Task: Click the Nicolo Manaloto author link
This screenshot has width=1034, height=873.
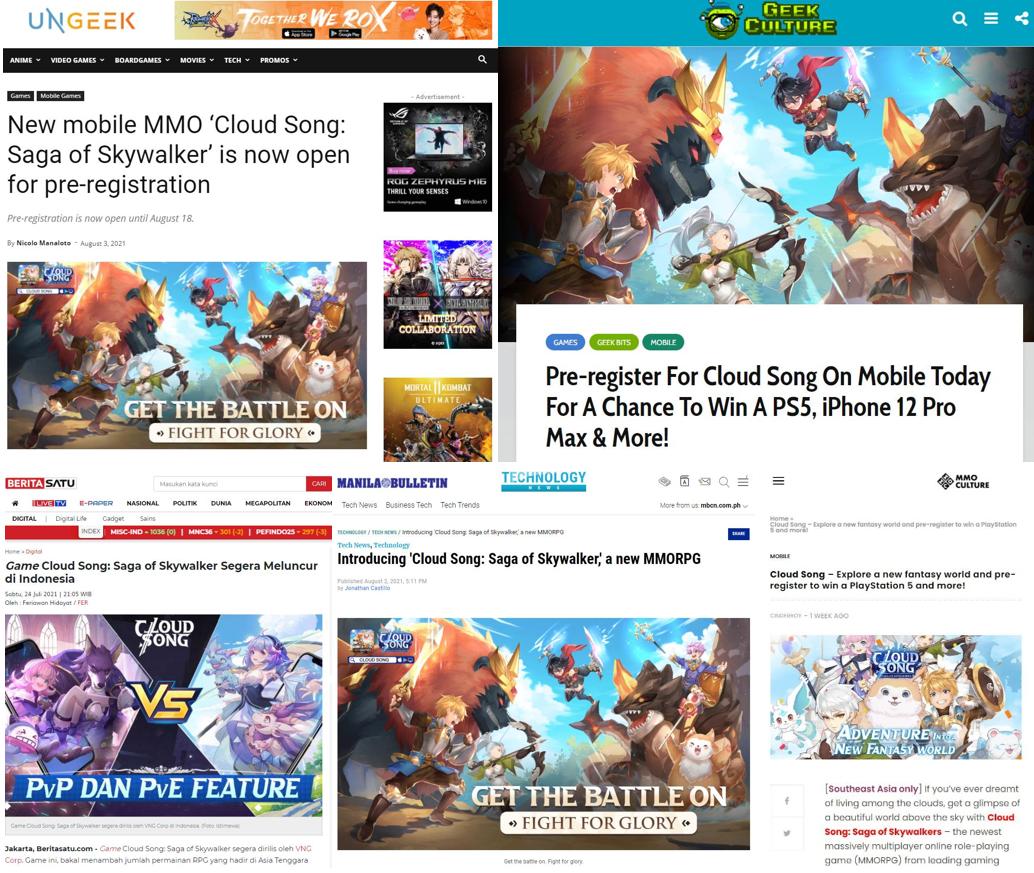Action: (x=44, y=243)
